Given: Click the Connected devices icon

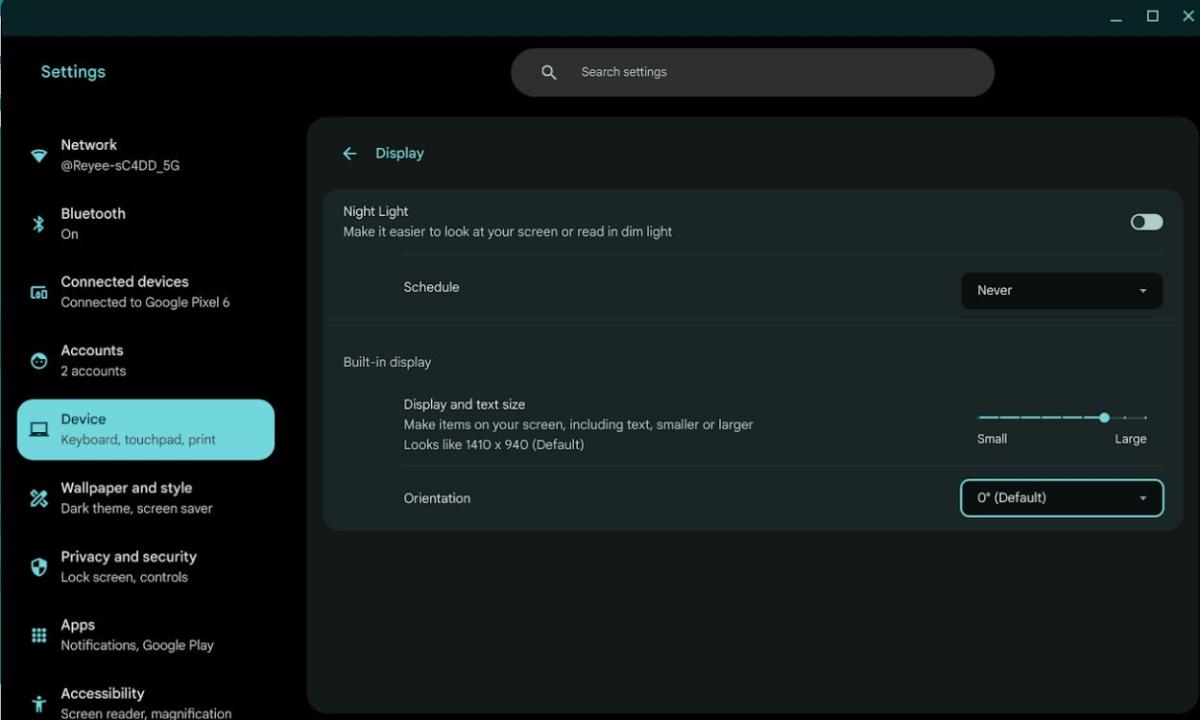Looking at the screenshot, I should [x=39, y=292].
